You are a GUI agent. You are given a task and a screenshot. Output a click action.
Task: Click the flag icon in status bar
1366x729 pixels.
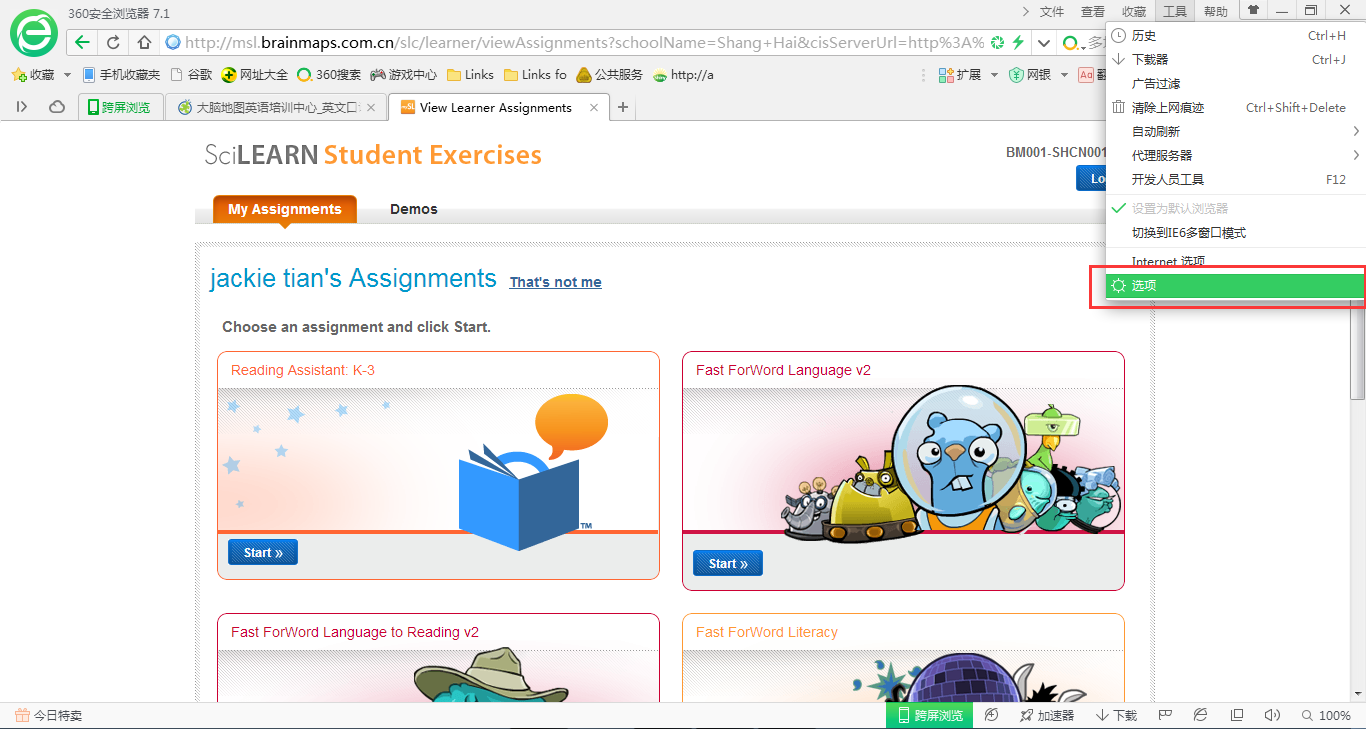tap(1165, 716)
